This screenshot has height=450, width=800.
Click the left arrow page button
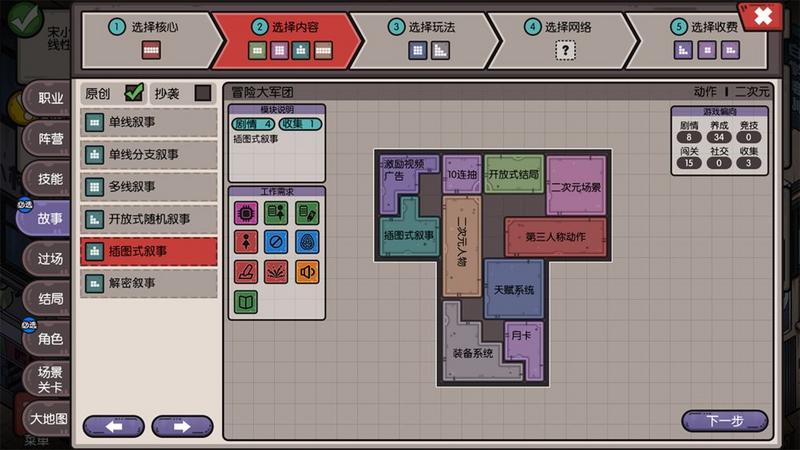pos(114,426)
